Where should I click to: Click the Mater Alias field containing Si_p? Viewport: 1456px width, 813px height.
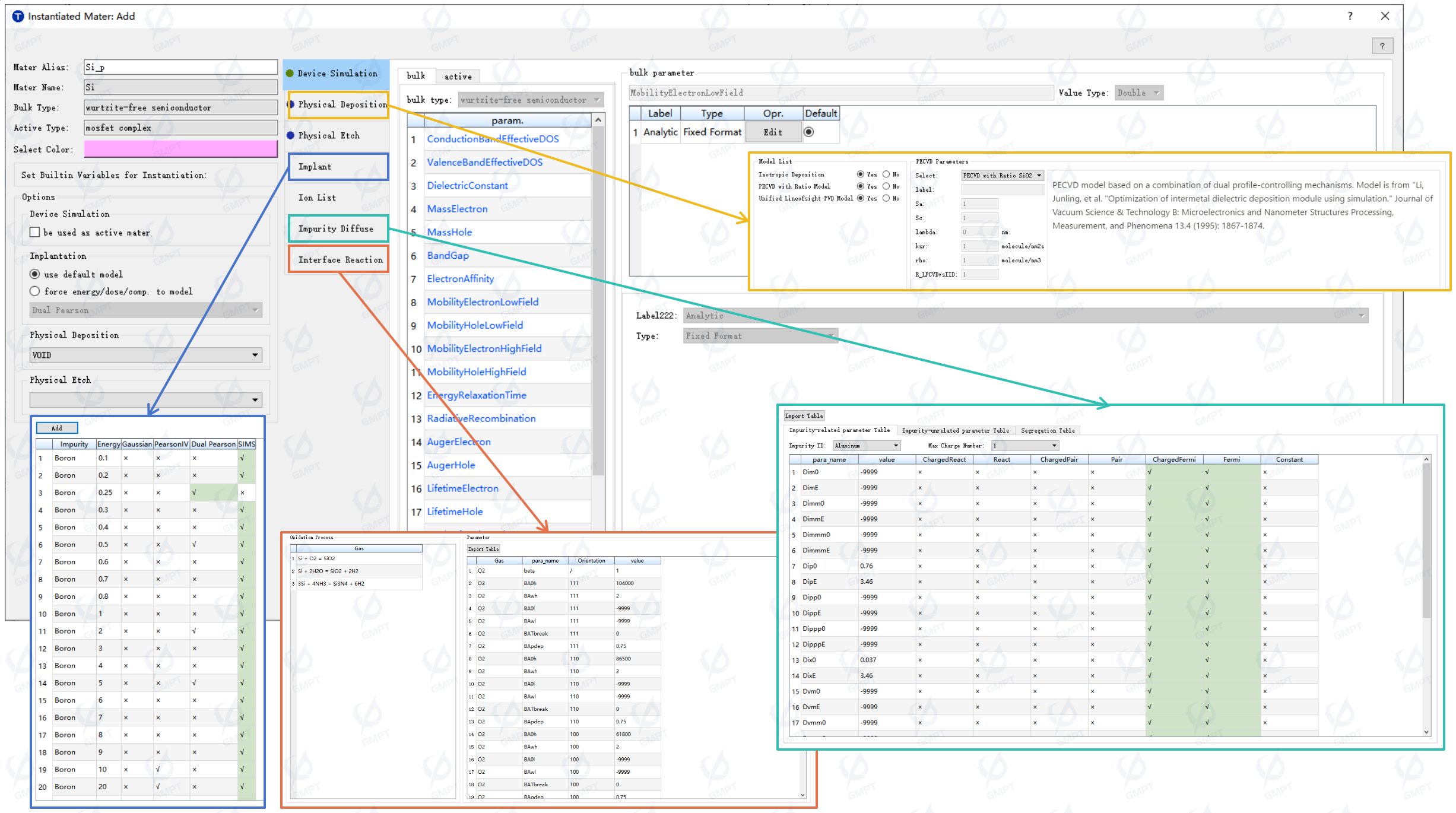pos(180,67)
